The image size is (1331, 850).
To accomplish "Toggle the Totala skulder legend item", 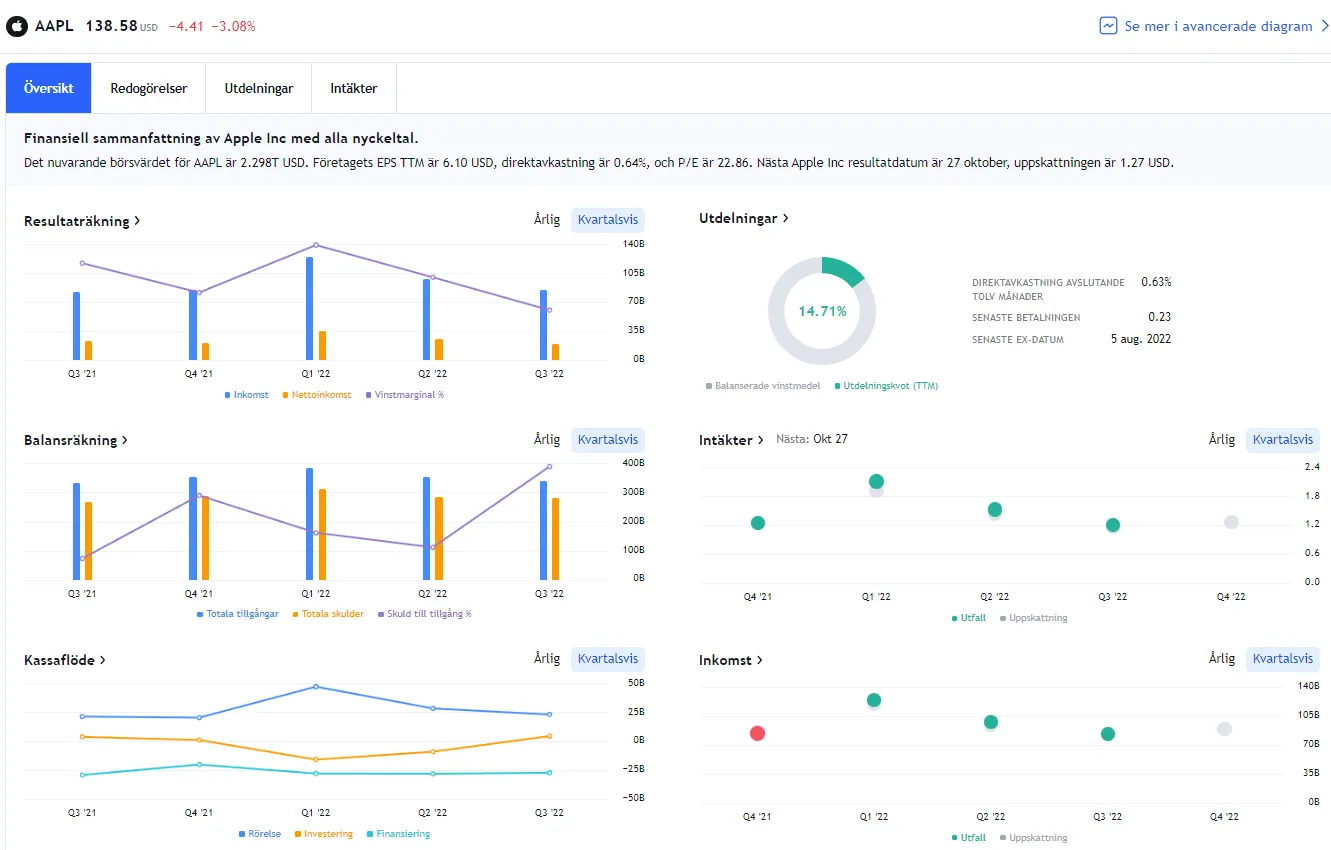I will tap(328, 614).
